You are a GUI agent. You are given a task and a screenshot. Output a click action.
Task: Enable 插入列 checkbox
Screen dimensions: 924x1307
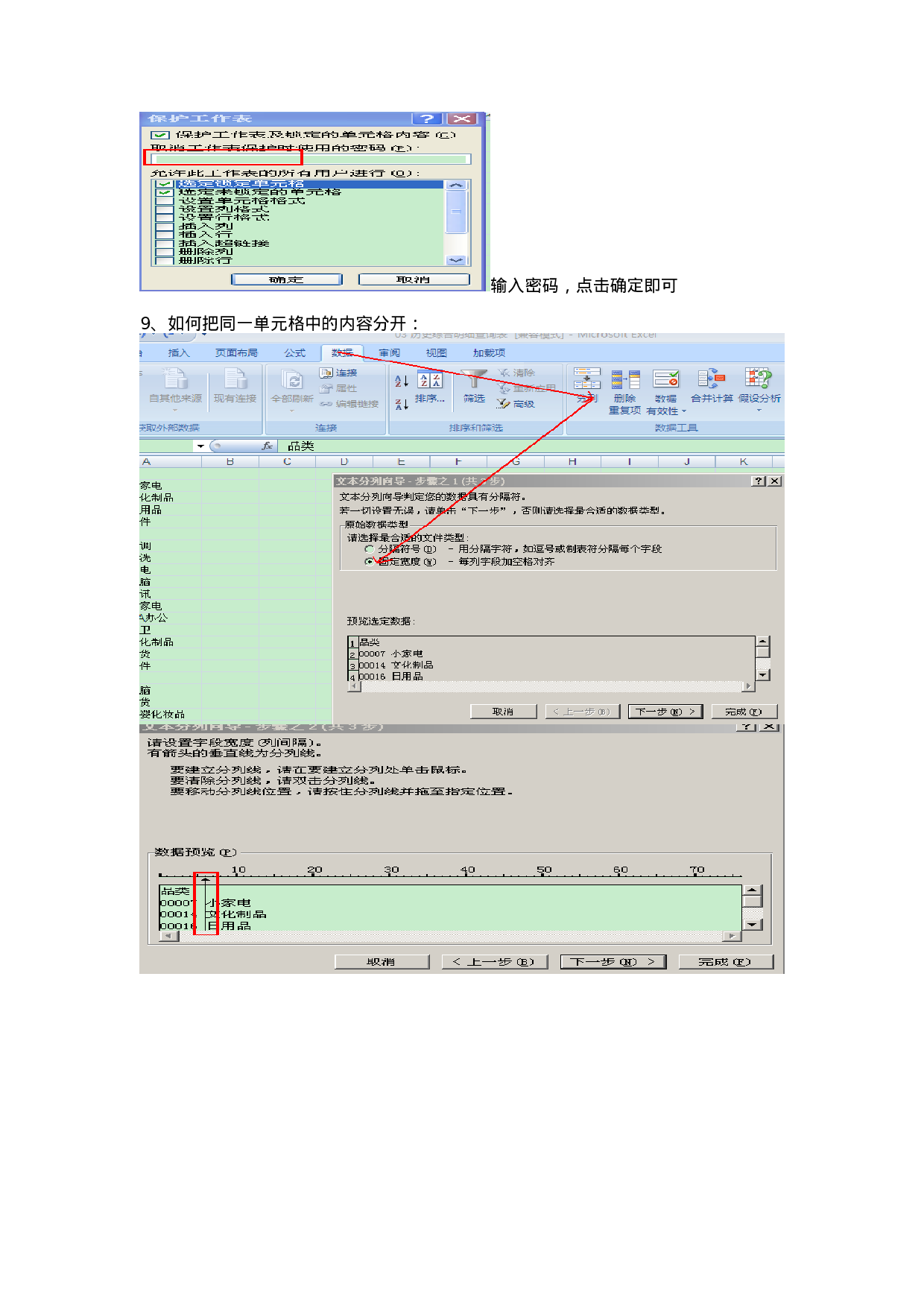165,227
